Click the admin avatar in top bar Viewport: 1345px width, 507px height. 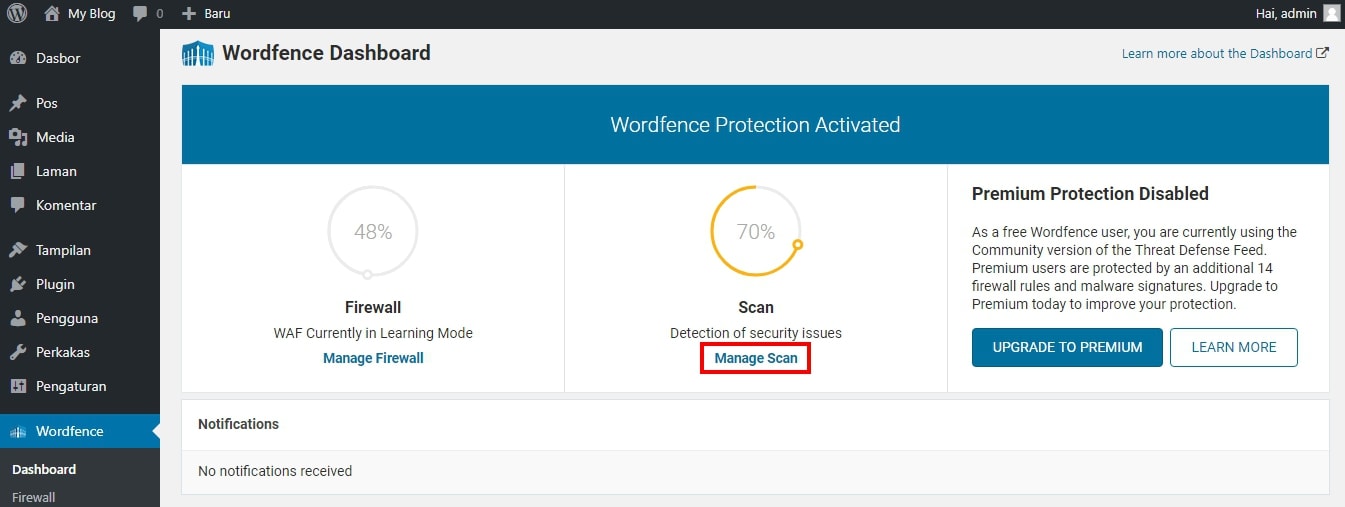pyautogui.click(x=1331, y=14)
